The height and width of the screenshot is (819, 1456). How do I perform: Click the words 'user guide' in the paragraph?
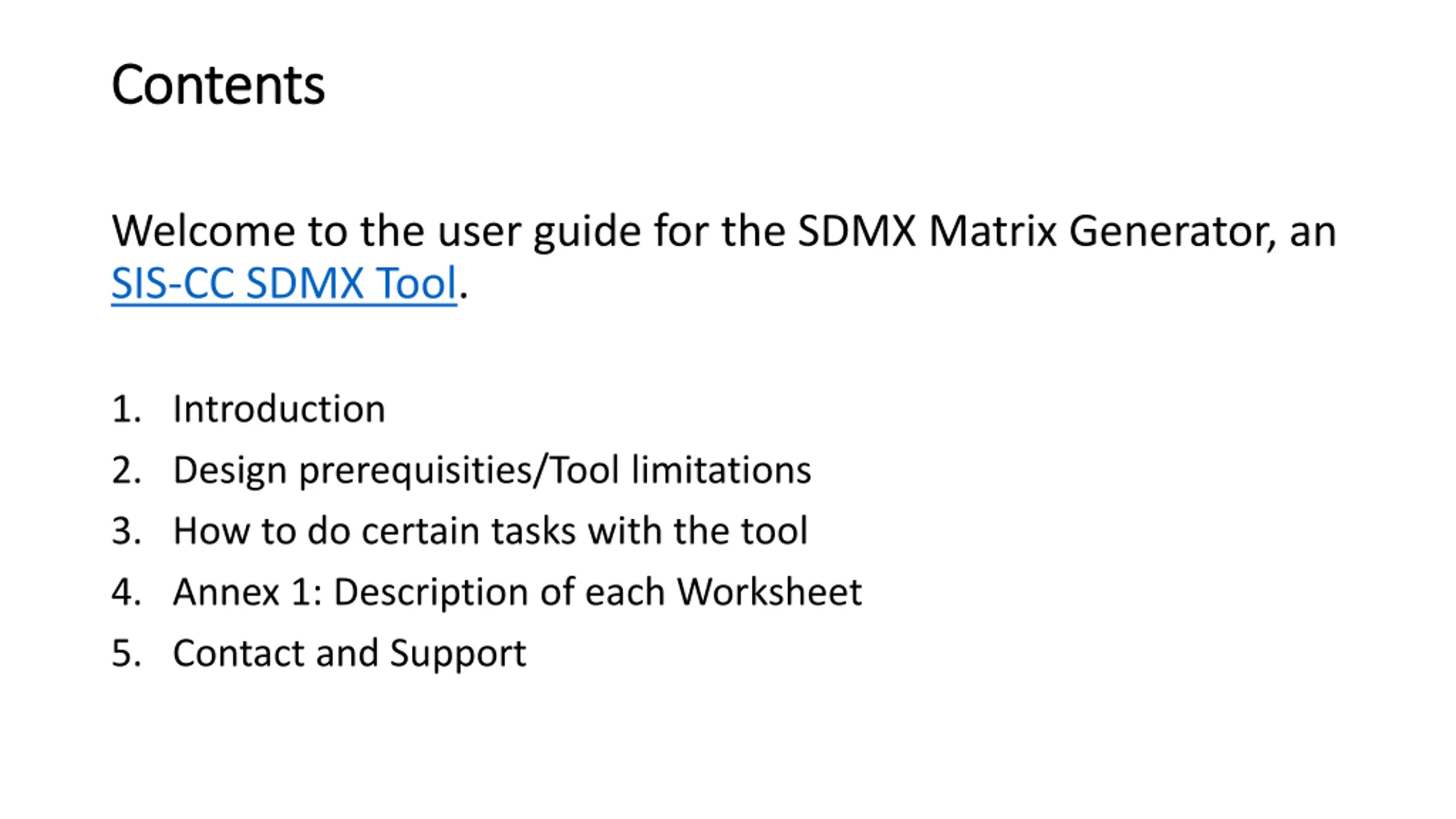(539, 232)
